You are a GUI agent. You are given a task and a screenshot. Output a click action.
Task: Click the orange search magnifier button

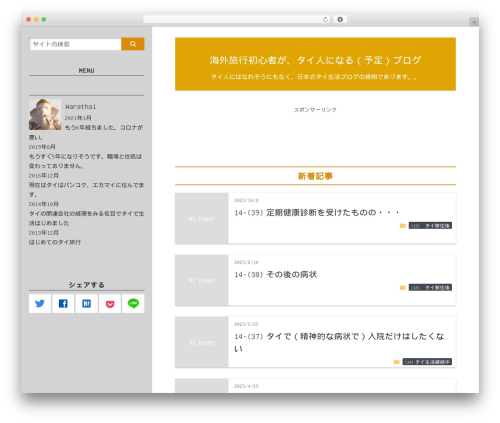pos(133,44)
